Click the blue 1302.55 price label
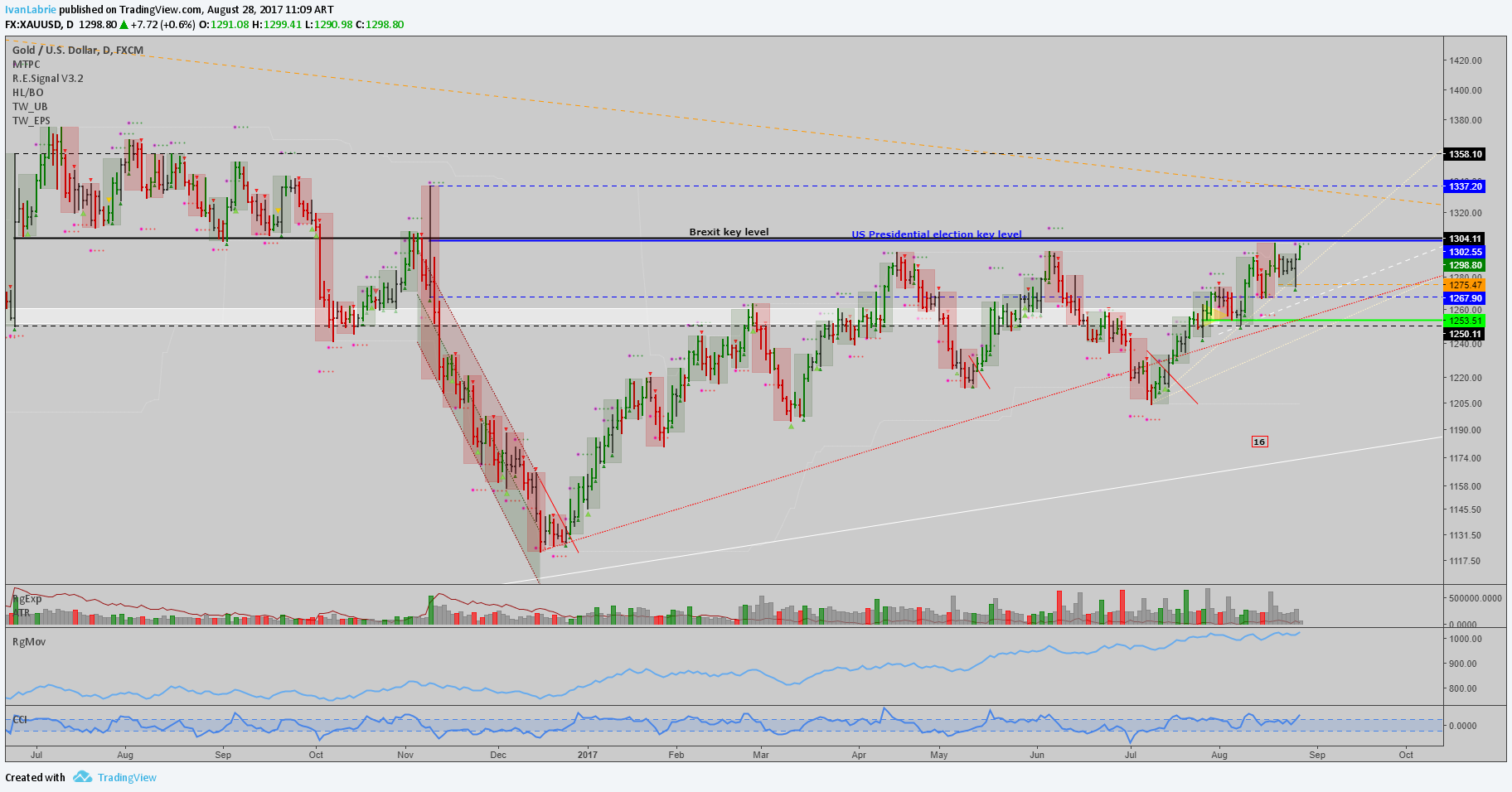1512x792 pixels. pos(1465,252)
